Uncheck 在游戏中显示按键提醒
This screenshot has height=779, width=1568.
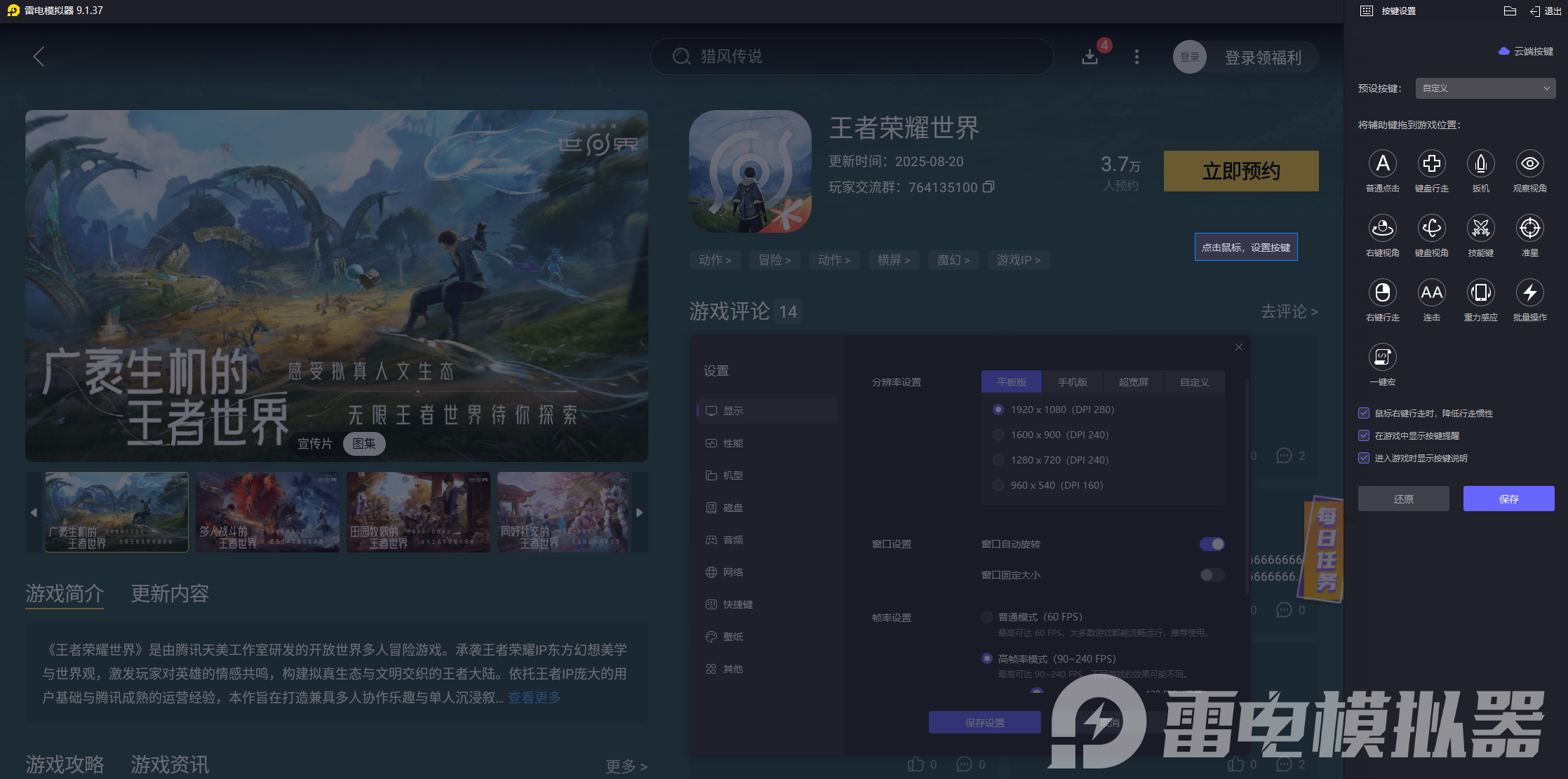coord(1364,435)
